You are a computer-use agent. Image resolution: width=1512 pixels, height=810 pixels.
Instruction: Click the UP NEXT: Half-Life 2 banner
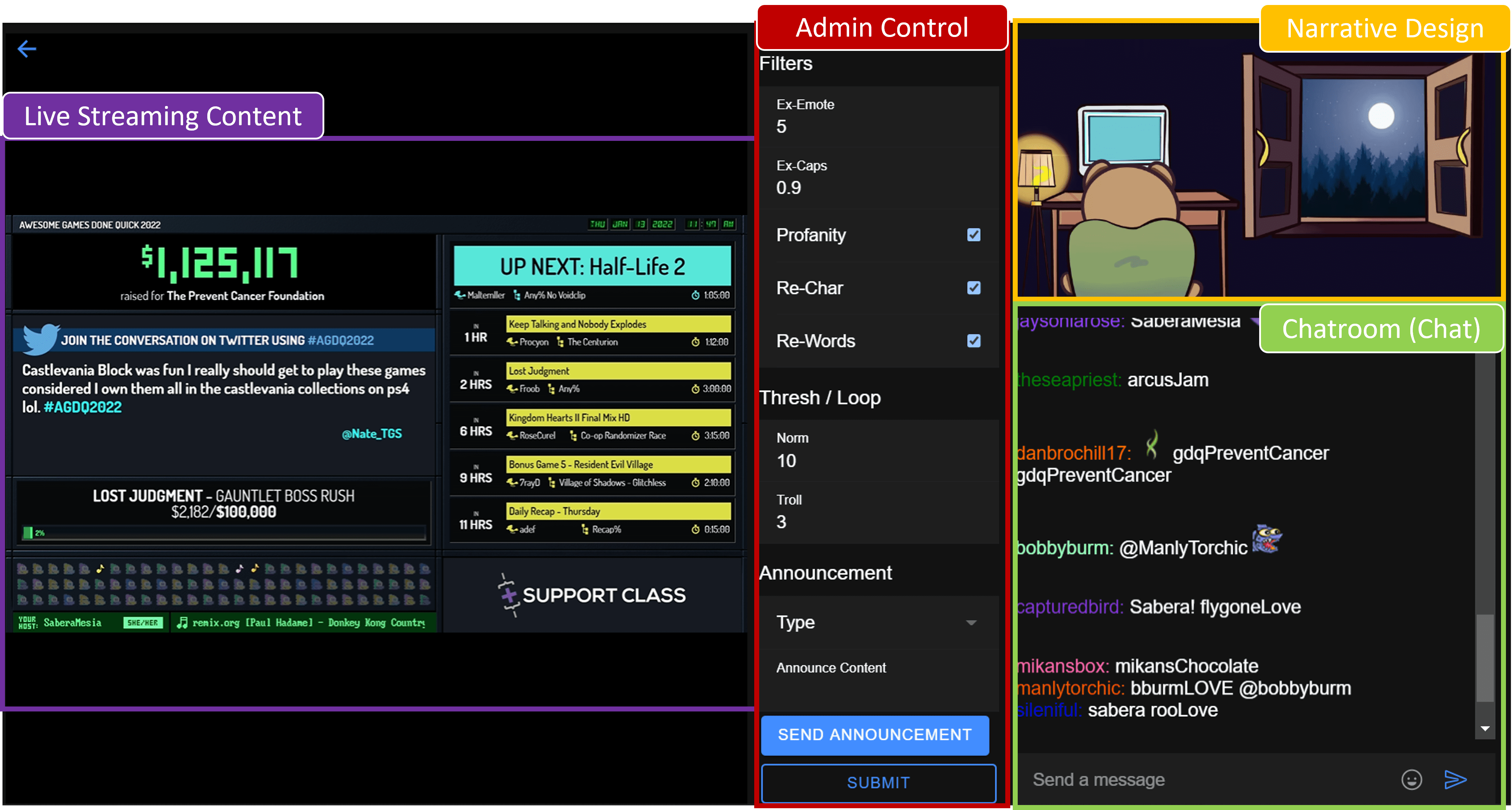click(x=592, y=266)
